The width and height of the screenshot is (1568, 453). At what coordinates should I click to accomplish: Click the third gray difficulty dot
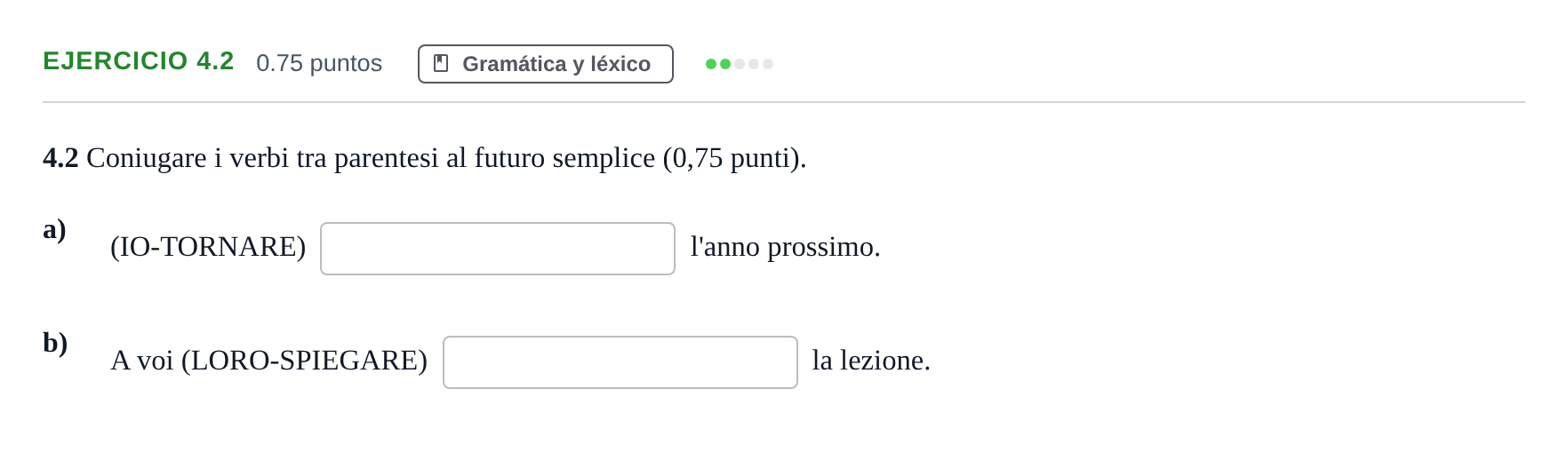[x=740, y=64]
